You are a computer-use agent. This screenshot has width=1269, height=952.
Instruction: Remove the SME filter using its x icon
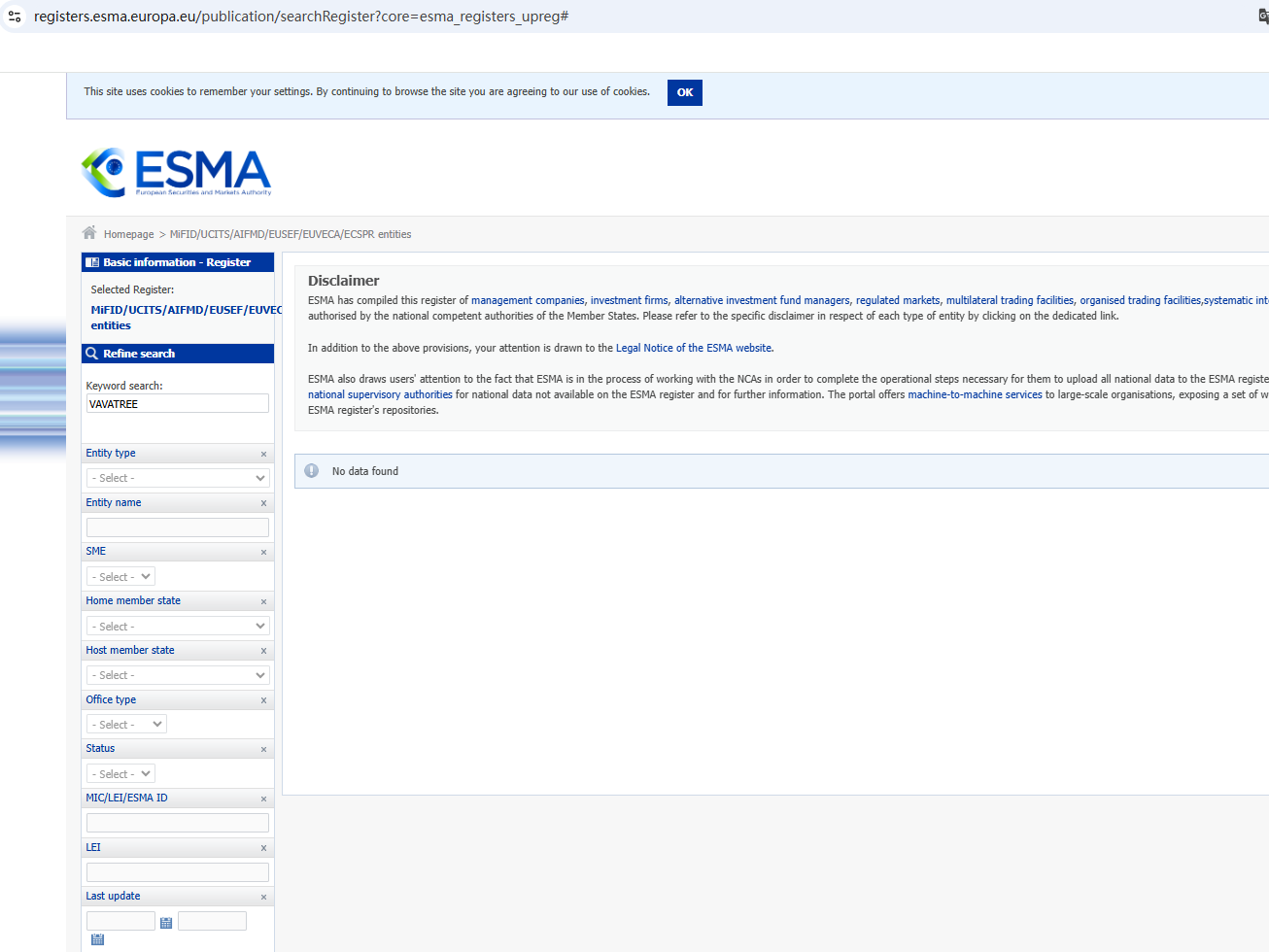(263, 553)
